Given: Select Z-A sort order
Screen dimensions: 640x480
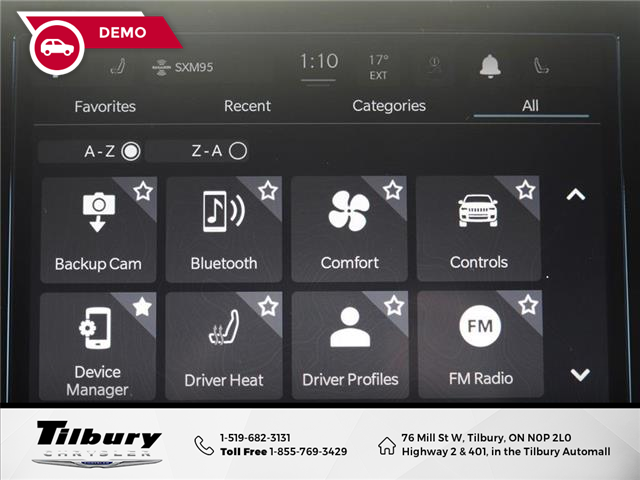Looking at the screenshot, I should (237, 152).
